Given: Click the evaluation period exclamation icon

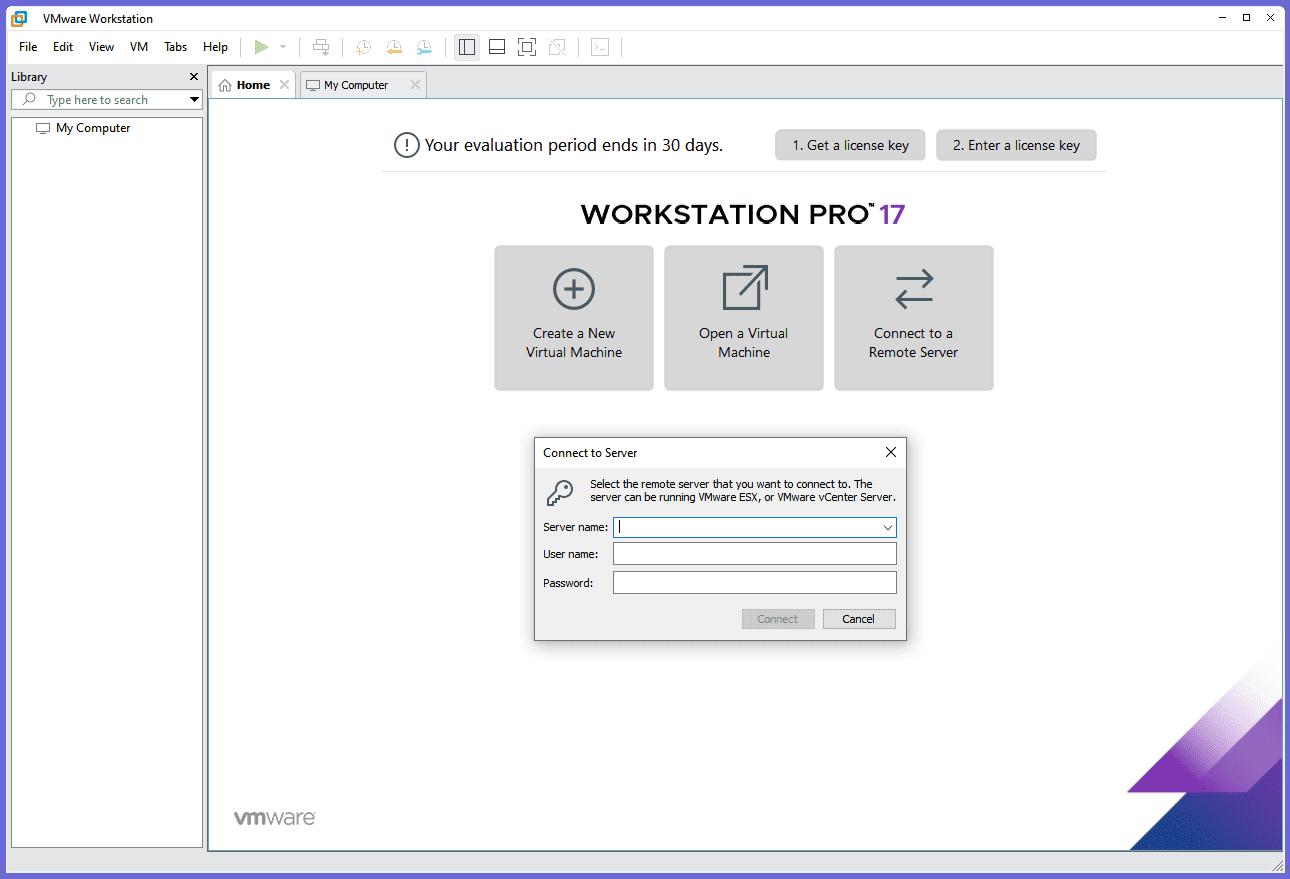Looking at the screenshot, I should (x=407, y=145).
